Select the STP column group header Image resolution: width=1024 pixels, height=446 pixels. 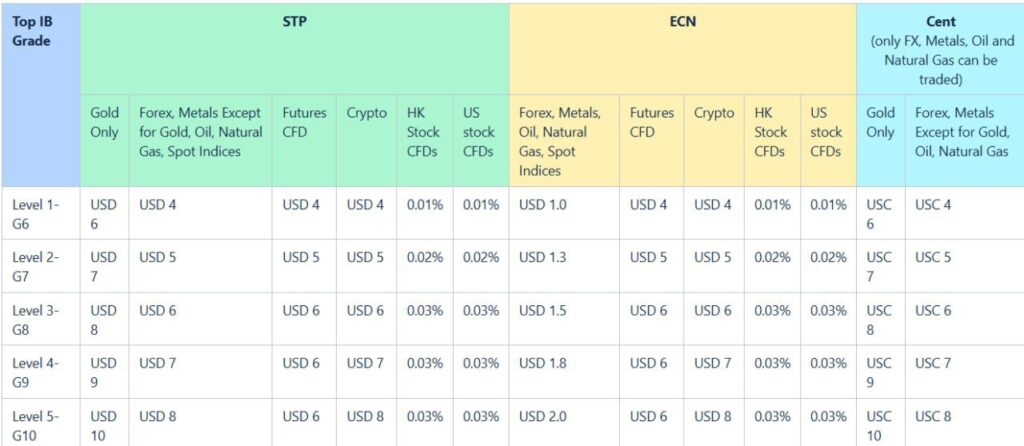[295, 49]
